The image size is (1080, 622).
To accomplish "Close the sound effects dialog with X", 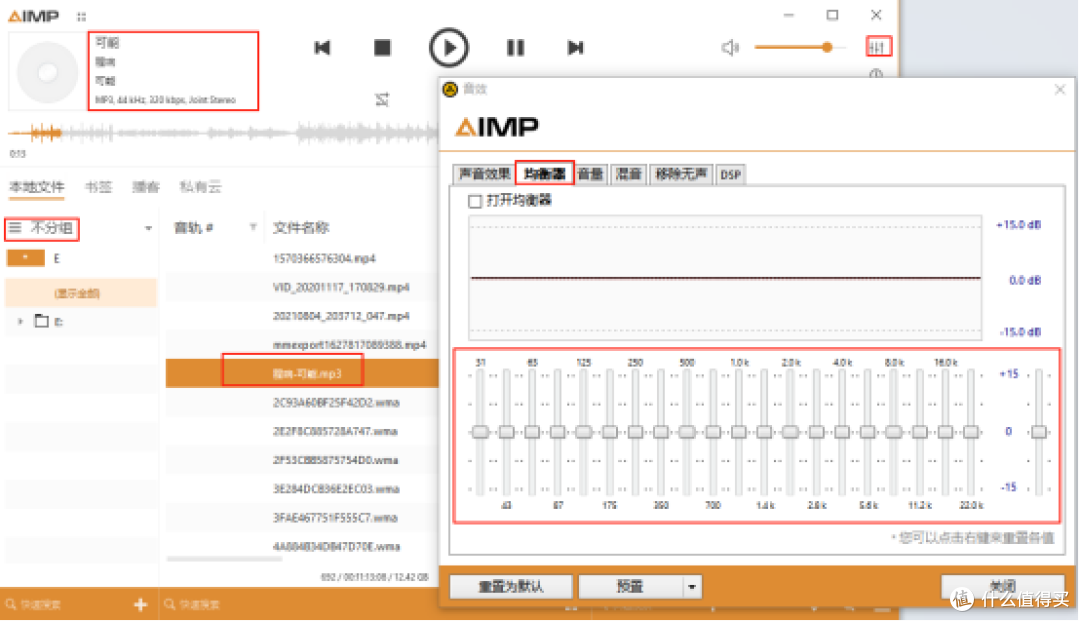I will click(x=1060, y=90).
